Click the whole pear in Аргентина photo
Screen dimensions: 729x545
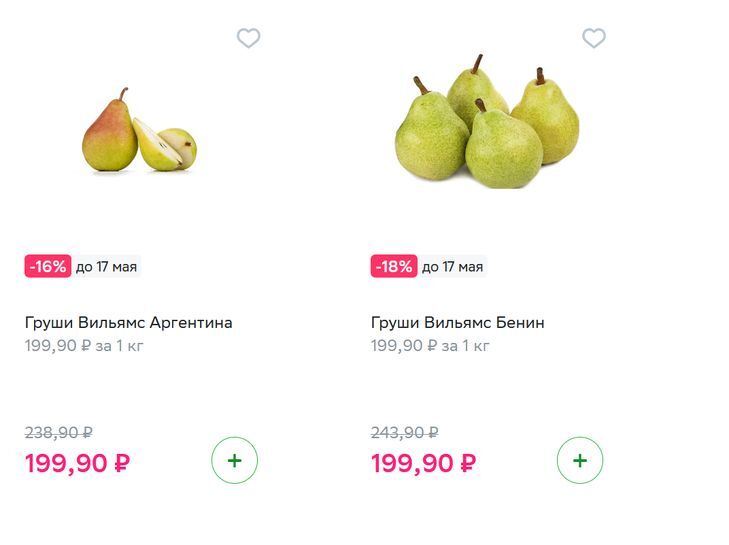[x=109, y=138]
